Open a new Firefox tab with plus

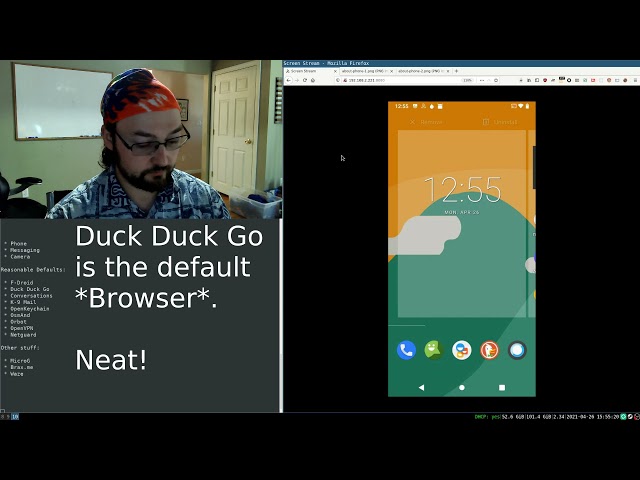click(456, 71)
